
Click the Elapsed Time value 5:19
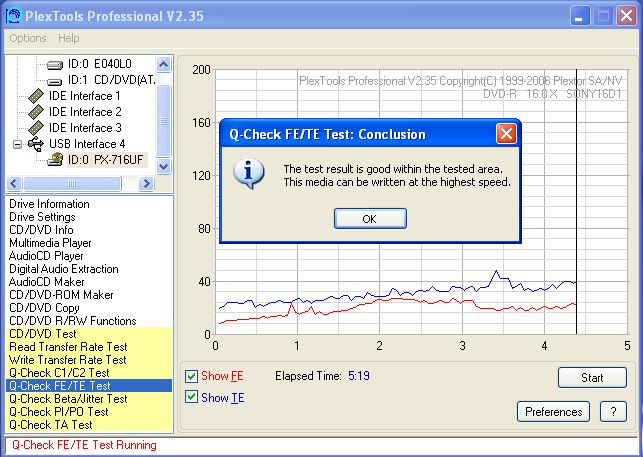point(359,376)
